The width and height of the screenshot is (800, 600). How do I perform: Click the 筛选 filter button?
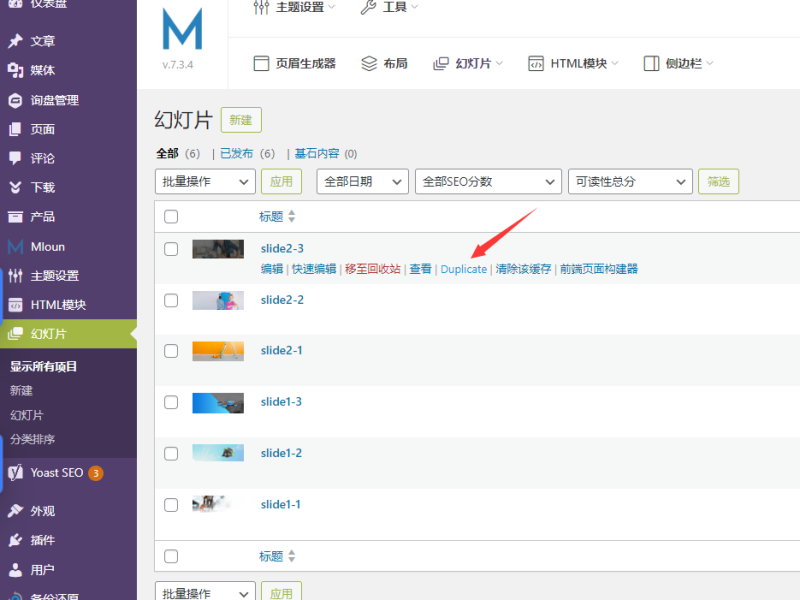point(718,182)
